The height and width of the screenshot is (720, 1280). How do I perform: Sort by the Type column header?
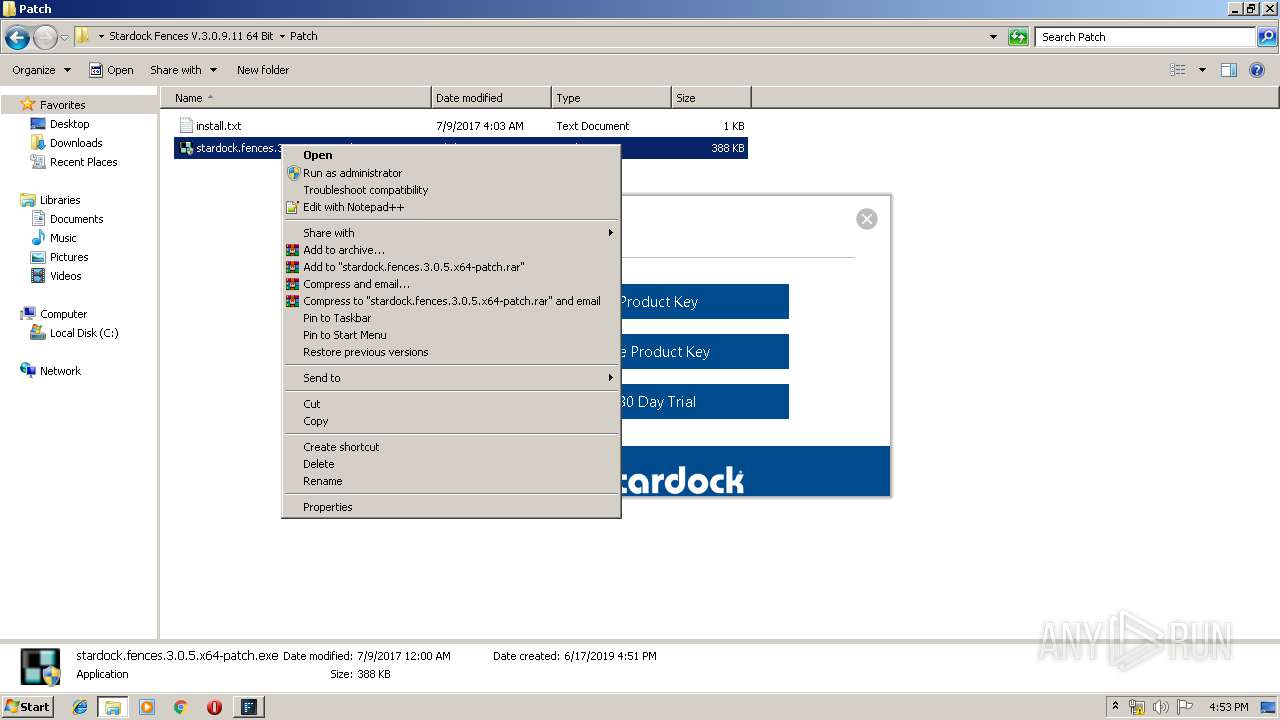(x=611, y=98)
